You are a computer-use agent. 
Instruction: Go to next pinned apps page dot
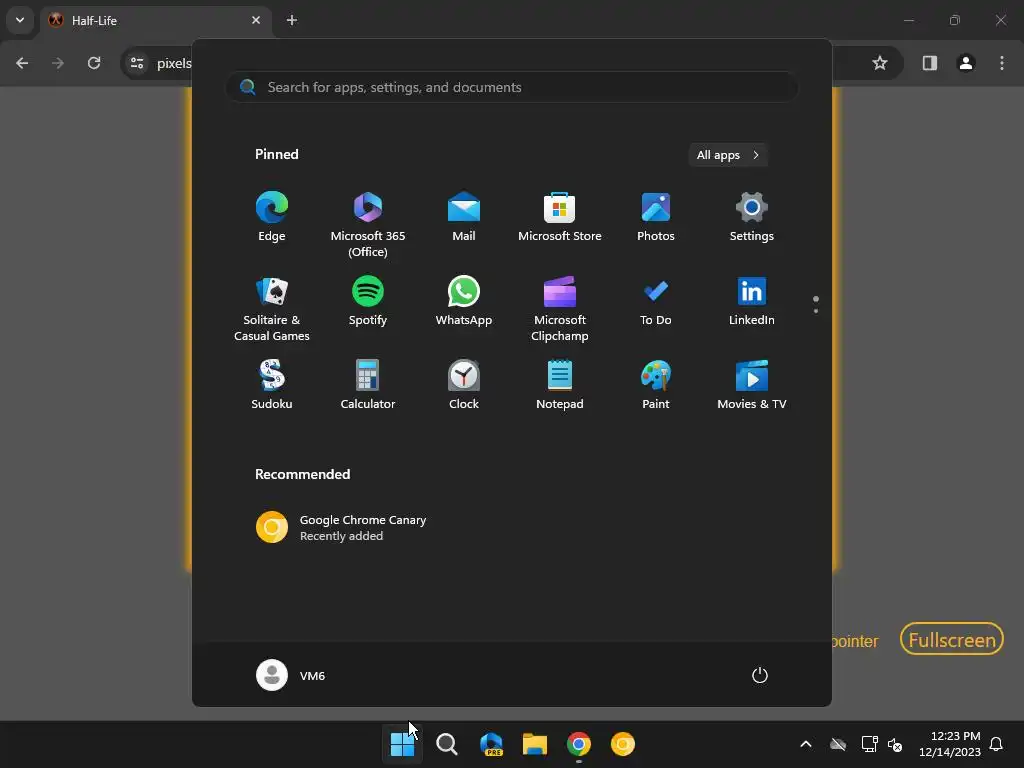(x=816, y=311)
